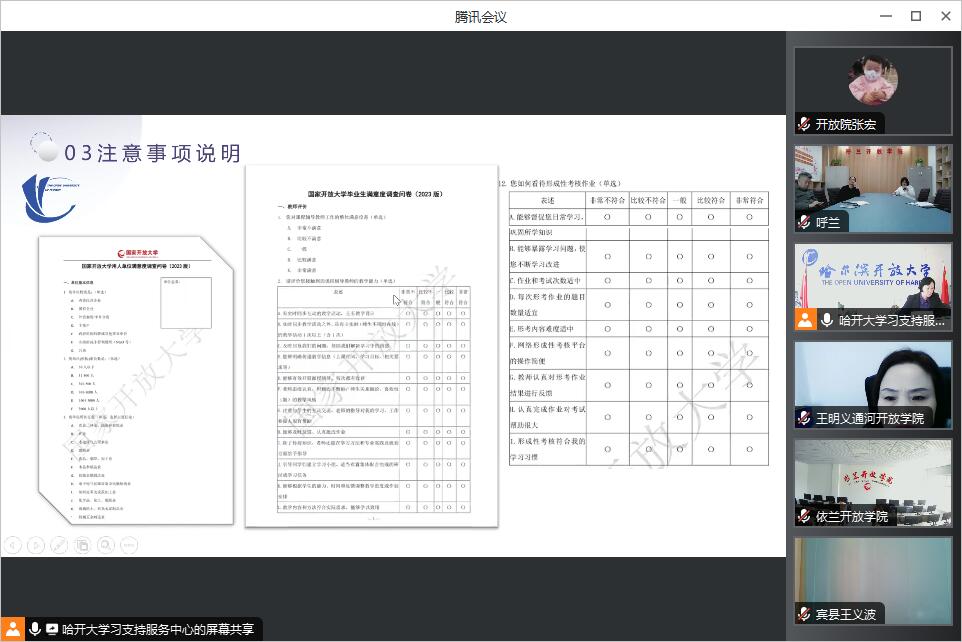Click the muted microphone icon beside 开放院张宏

click(x=804, y=124)
